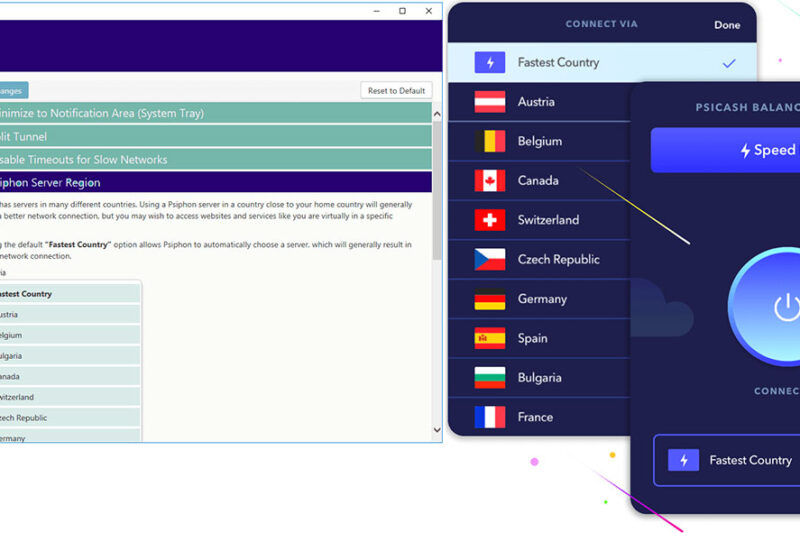The image size is (800, 533).
Task: Click the Austria flag icon
Action: click(x=489, y=101)
